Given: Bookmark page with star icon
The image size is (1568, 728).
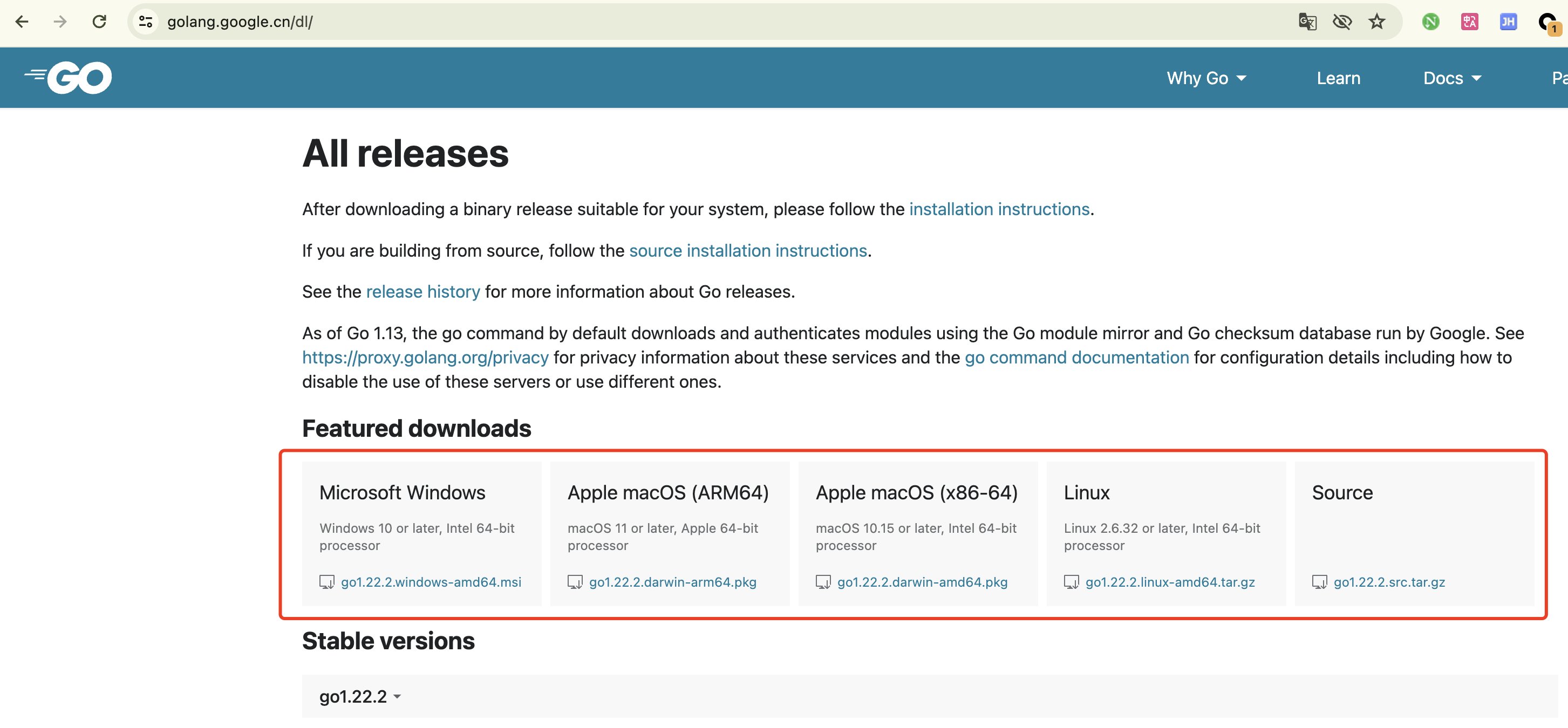Looking at the screenshot, I should (1376, 22).
